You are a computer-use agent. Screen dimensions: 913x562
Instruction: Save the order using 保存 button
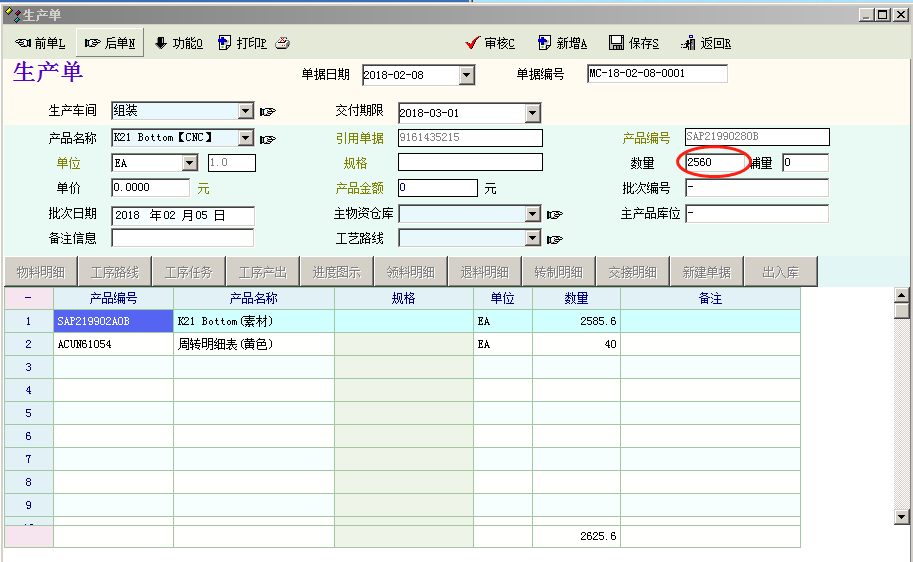[634, 43]
